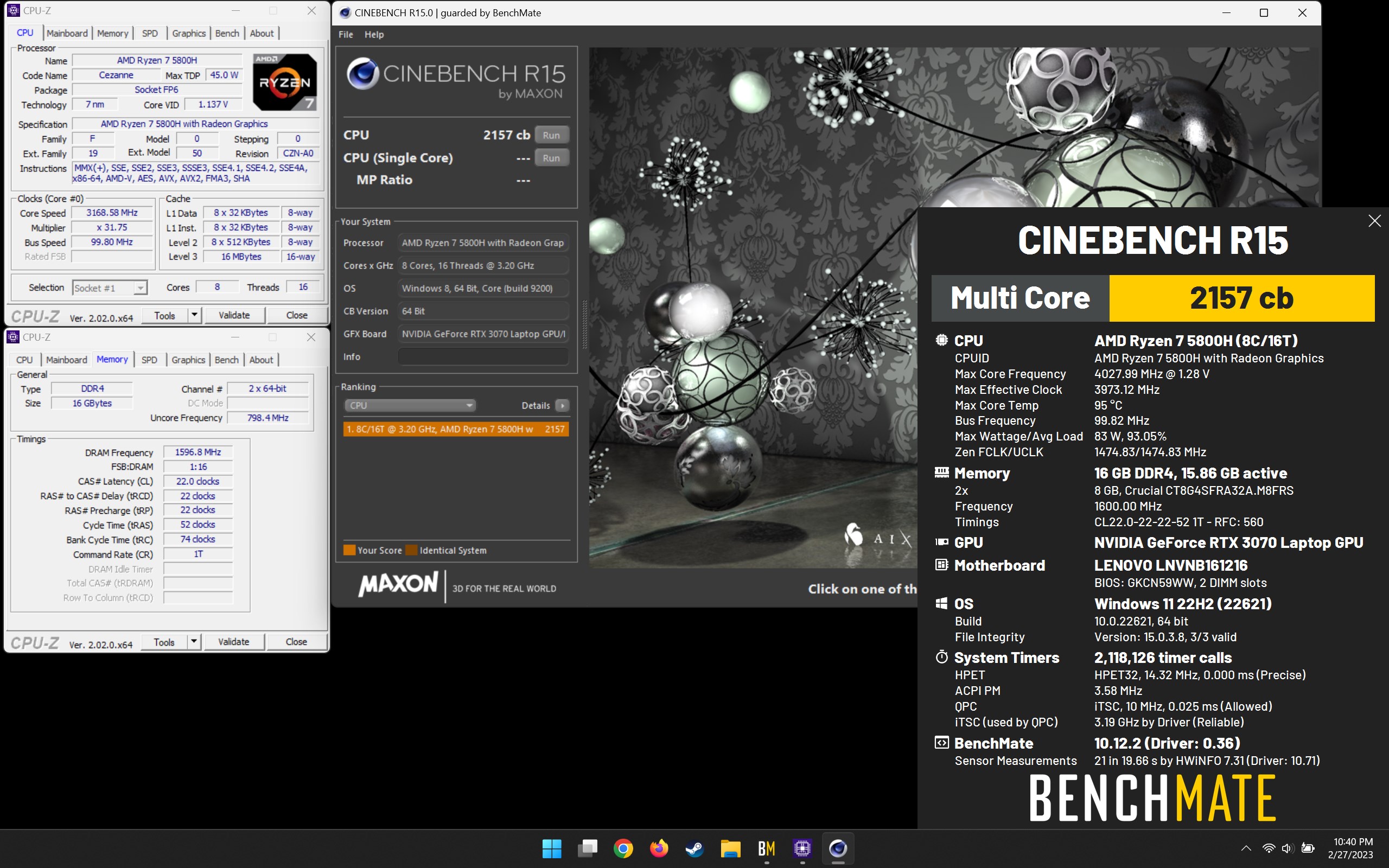
Task: Open battery status tray icon
Action: (x=1308, y=848)
